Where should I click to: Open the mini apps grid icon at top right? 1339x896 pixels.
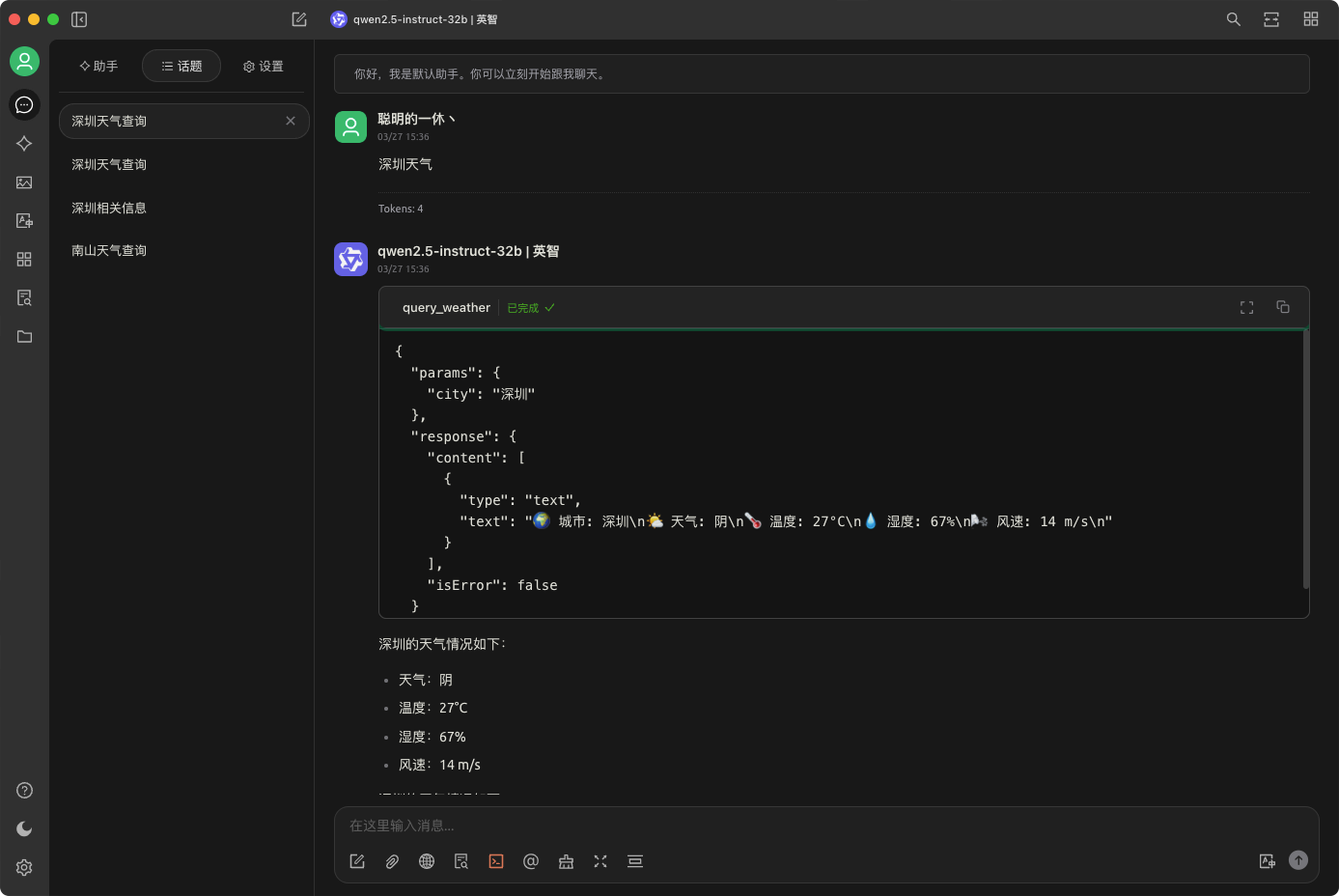click(1310, 19)
